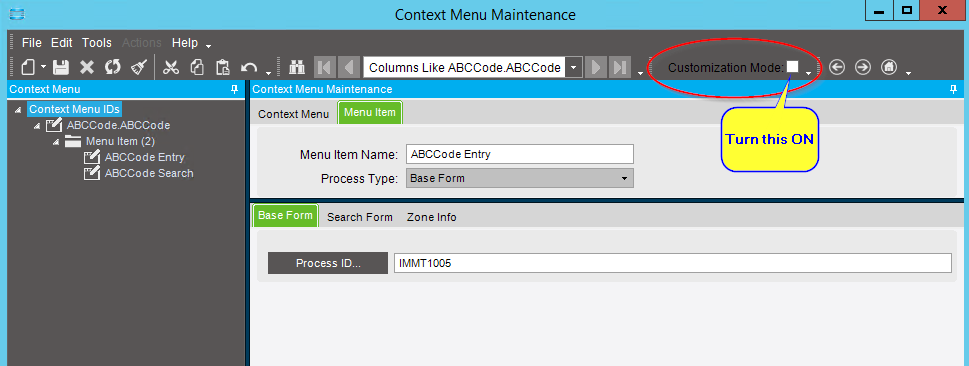Screen dimensions: 969x366
Task: Click the Undo arrow icon
Action: pyautogui.click(x=249, y=67)
